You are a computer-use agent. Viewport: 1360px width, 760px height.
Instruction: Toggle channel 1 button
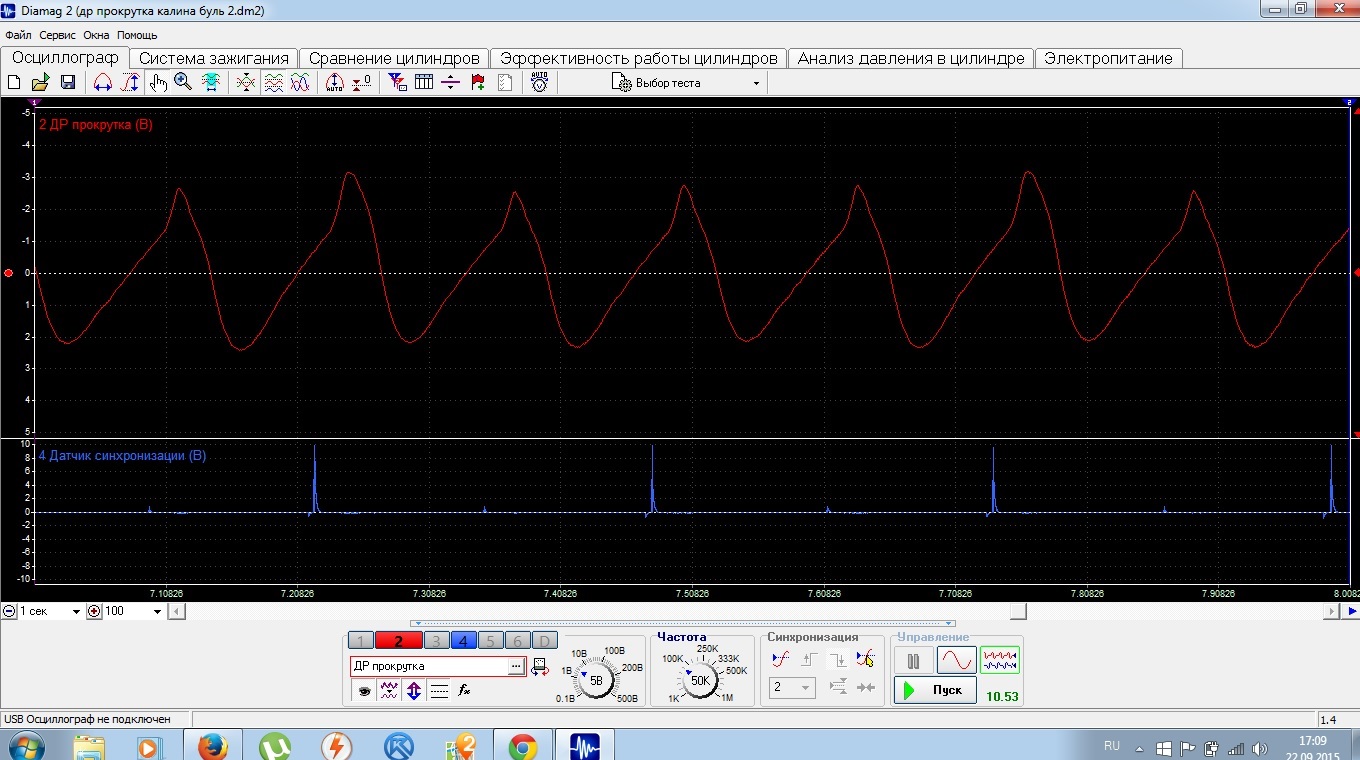tap(361, 641)
